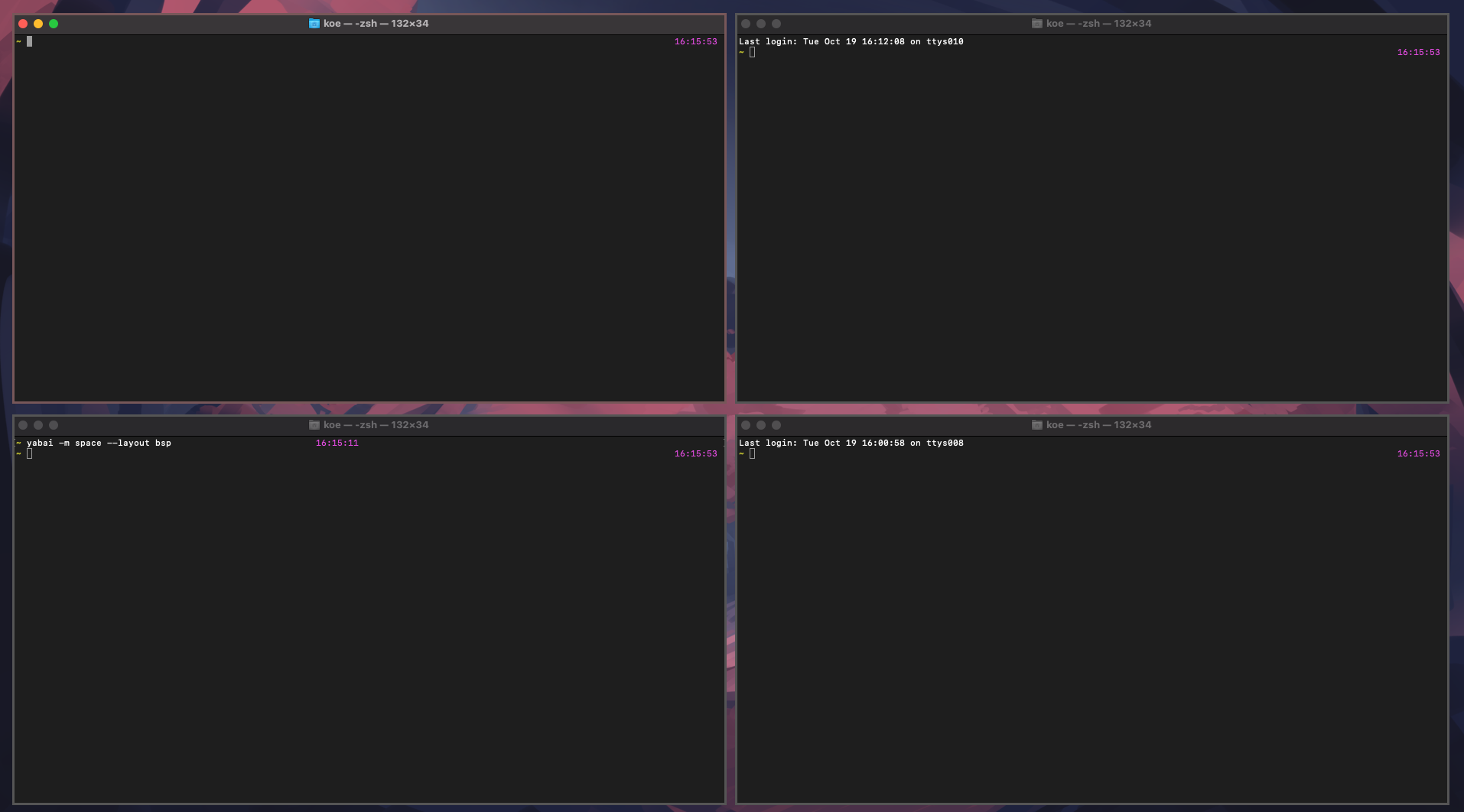
Task: Click the dimmed middle traffic light on bottom-left window
Action: click(39, 424)
